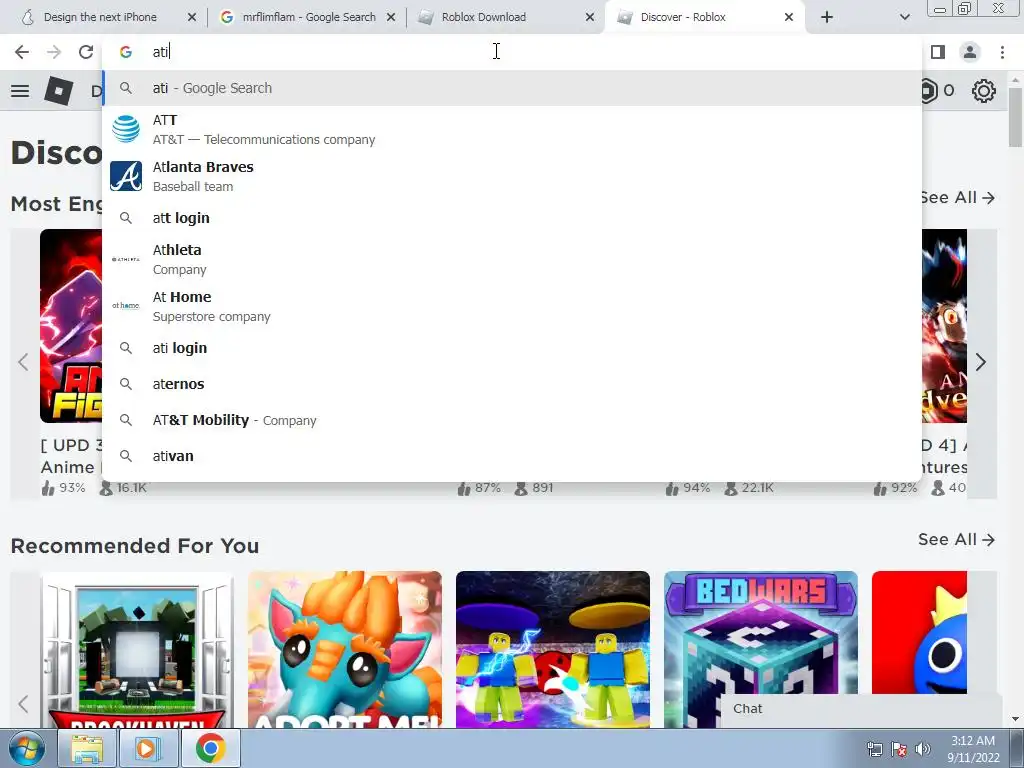This screenshot has height=768, width=1024.
Task: Open Windows Explorer from taskbar
Action: [87, 748]
